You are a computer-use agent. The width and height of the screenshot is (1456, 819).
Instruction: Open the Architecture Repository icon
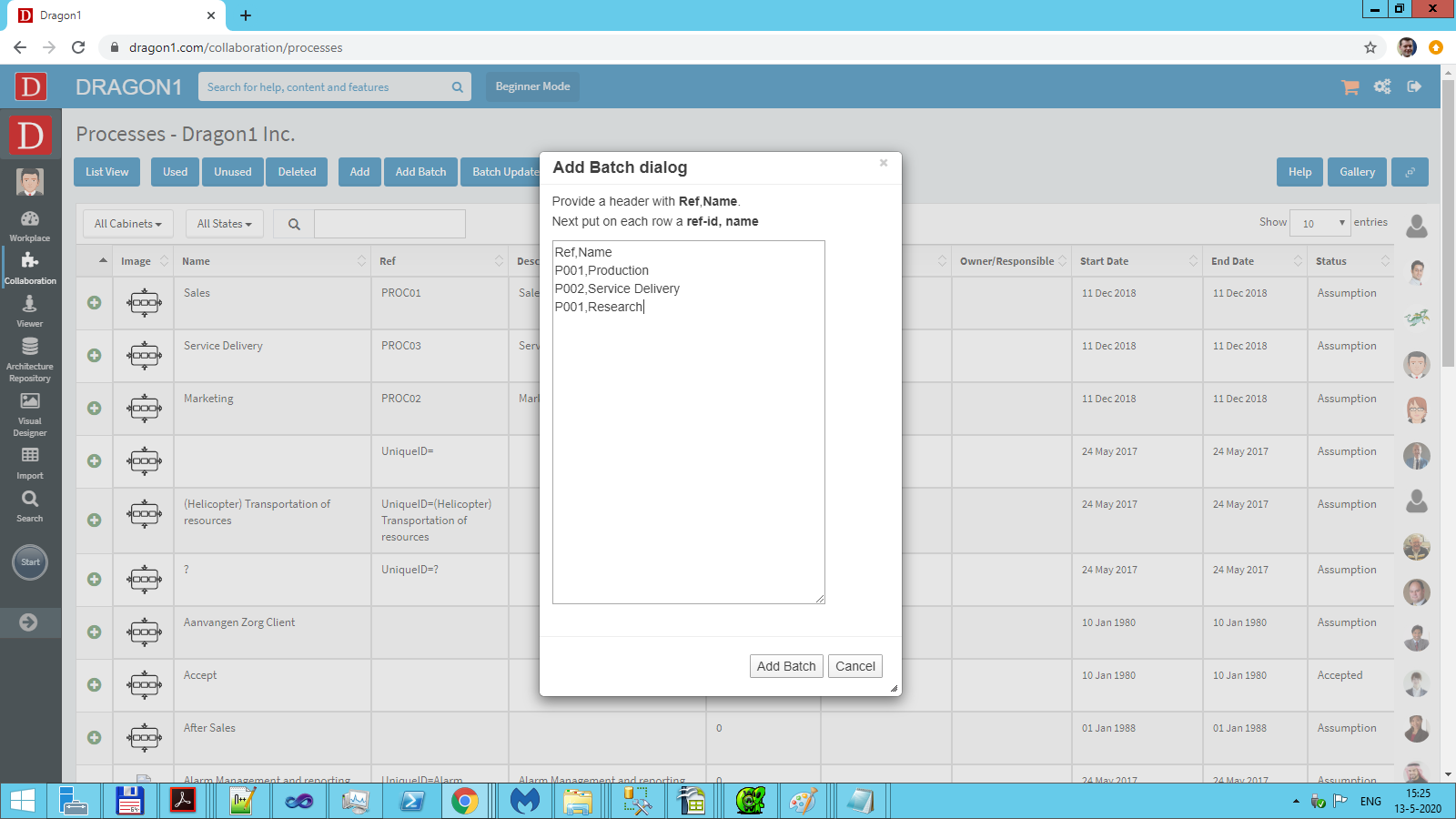(30, 359)
